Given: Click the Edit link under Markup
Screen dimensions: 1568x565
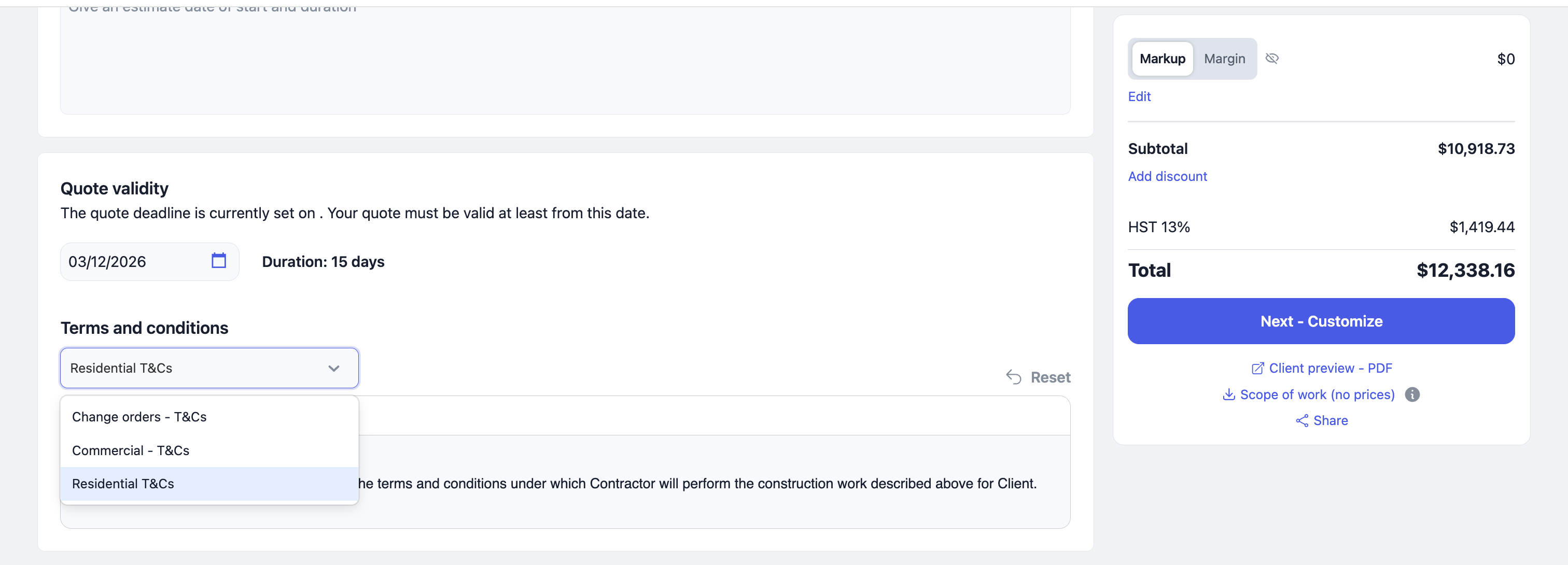Looking at the screenshot, I should tap(1139, 97).
